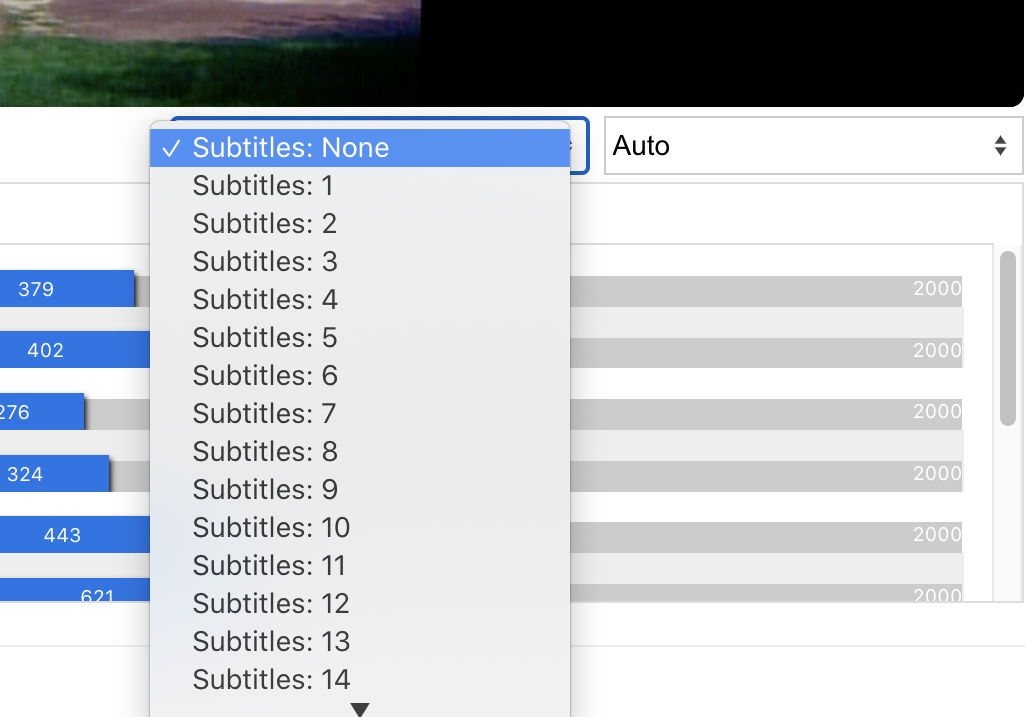Click the down triangle to reveal more subtitles

359,708
